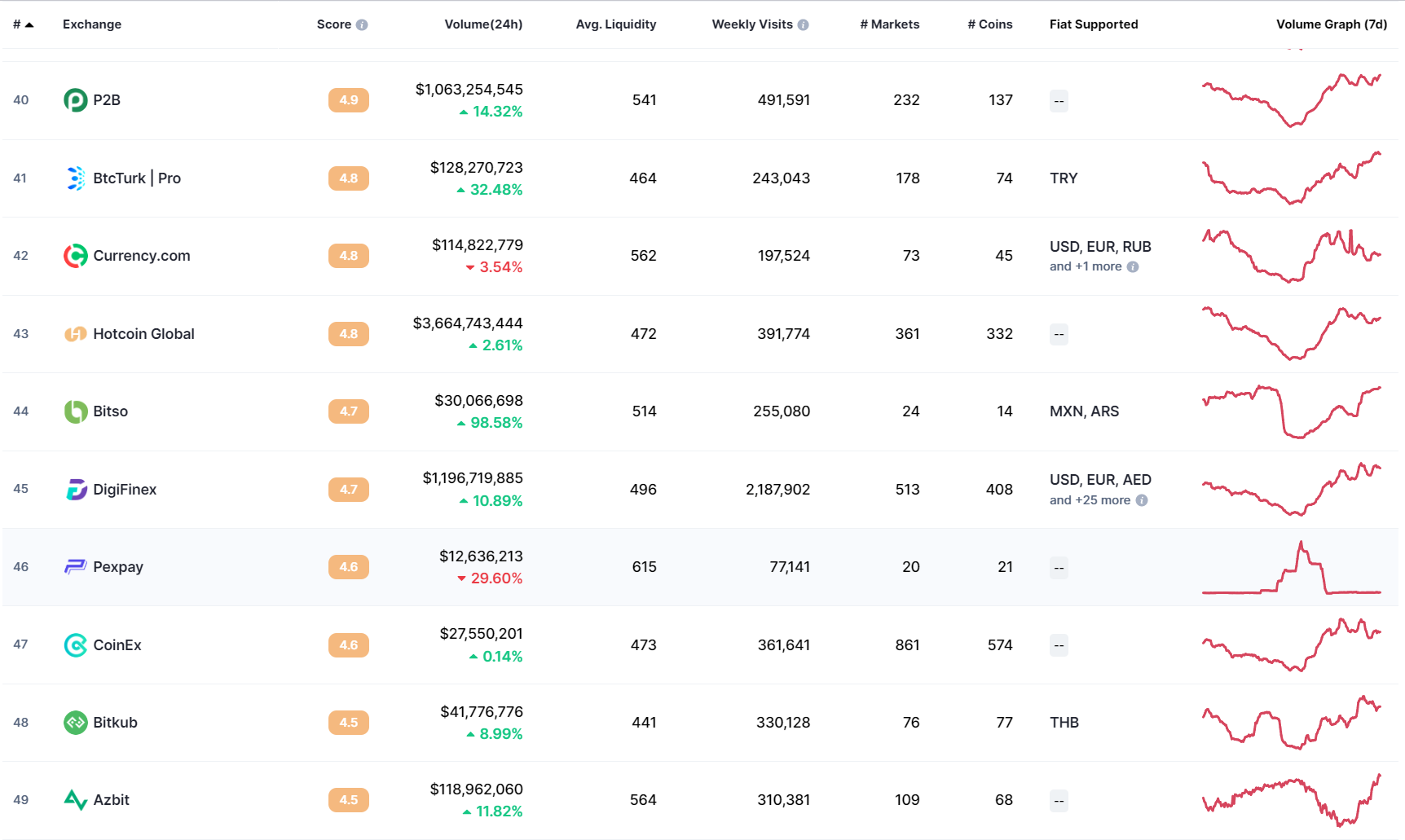Open the Azbit exchange link
This screenshot has height=840, width=1405.
click(112, 800)
